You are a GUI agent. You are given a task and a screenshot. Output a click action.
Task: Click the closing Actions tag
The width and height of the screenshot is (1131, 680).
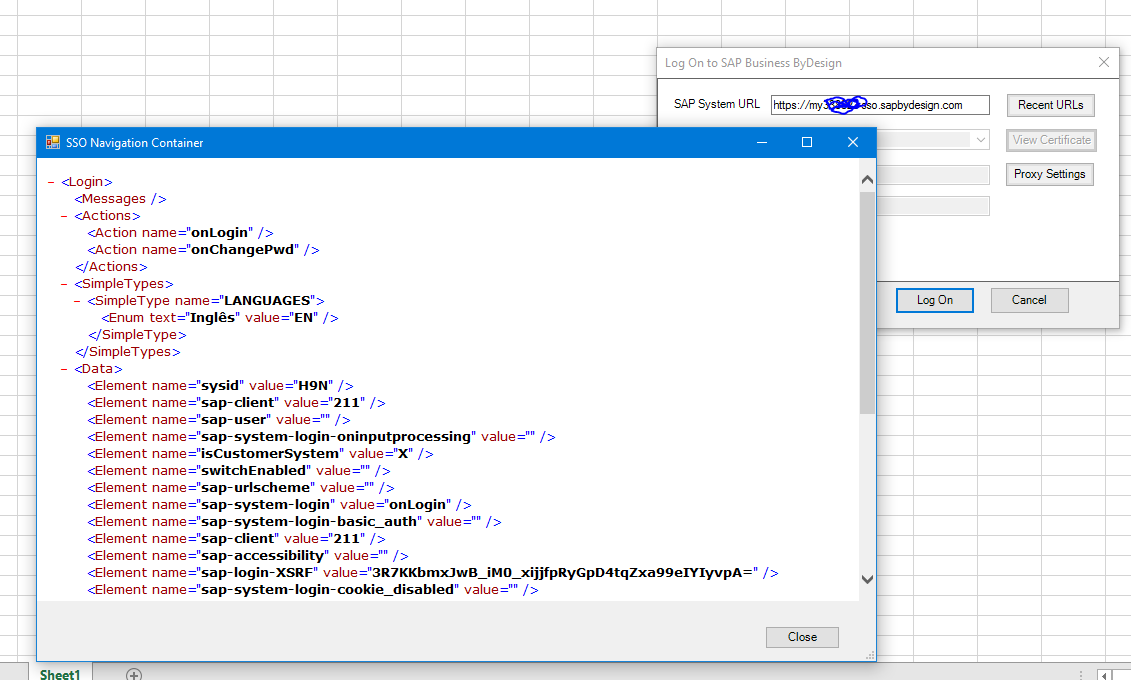point(111,267)
